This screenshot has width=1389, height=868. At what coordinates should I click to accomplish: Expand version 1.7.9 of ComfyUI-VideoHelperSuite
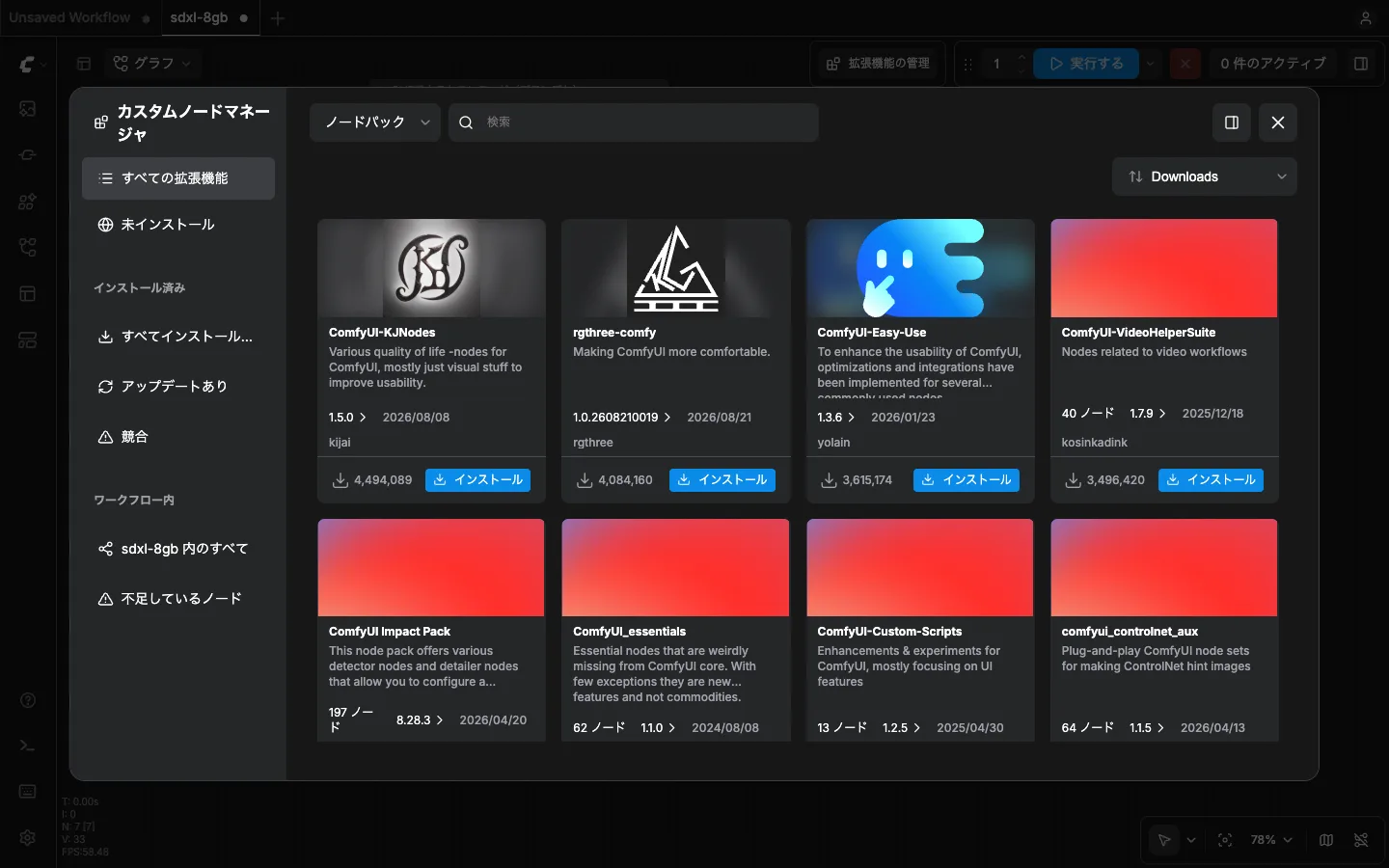1148,414
